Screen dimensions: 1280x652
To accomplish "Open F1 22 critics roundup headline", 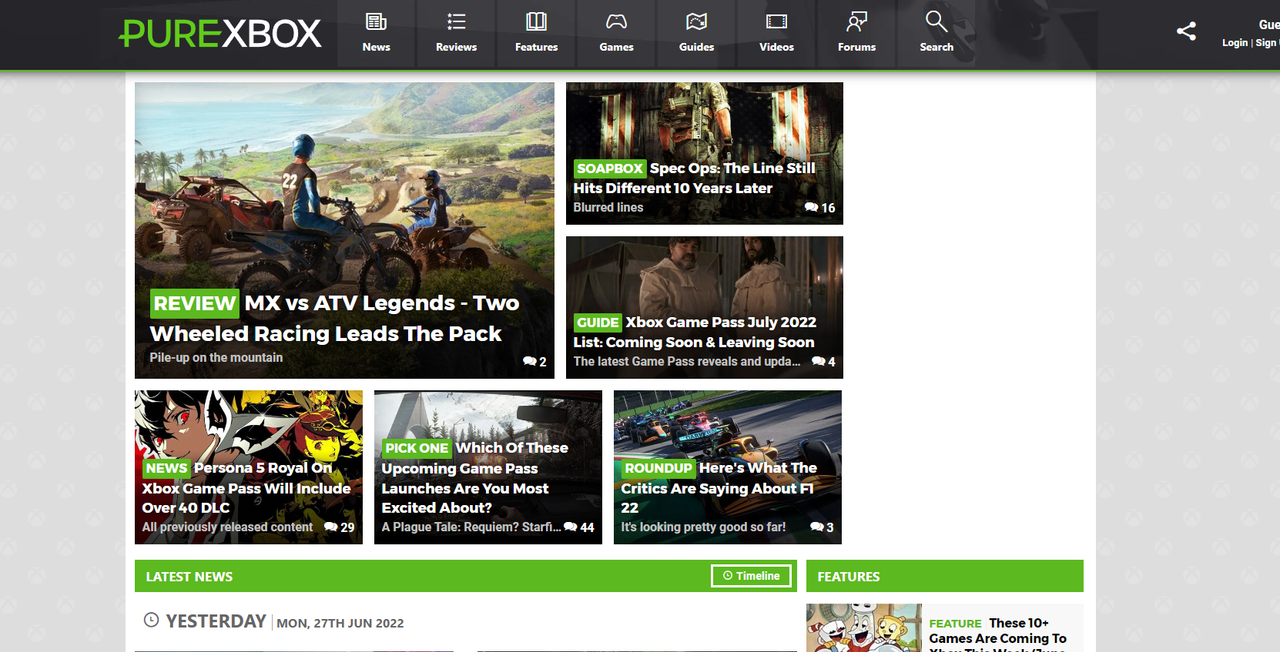I will tap(719, 488).
